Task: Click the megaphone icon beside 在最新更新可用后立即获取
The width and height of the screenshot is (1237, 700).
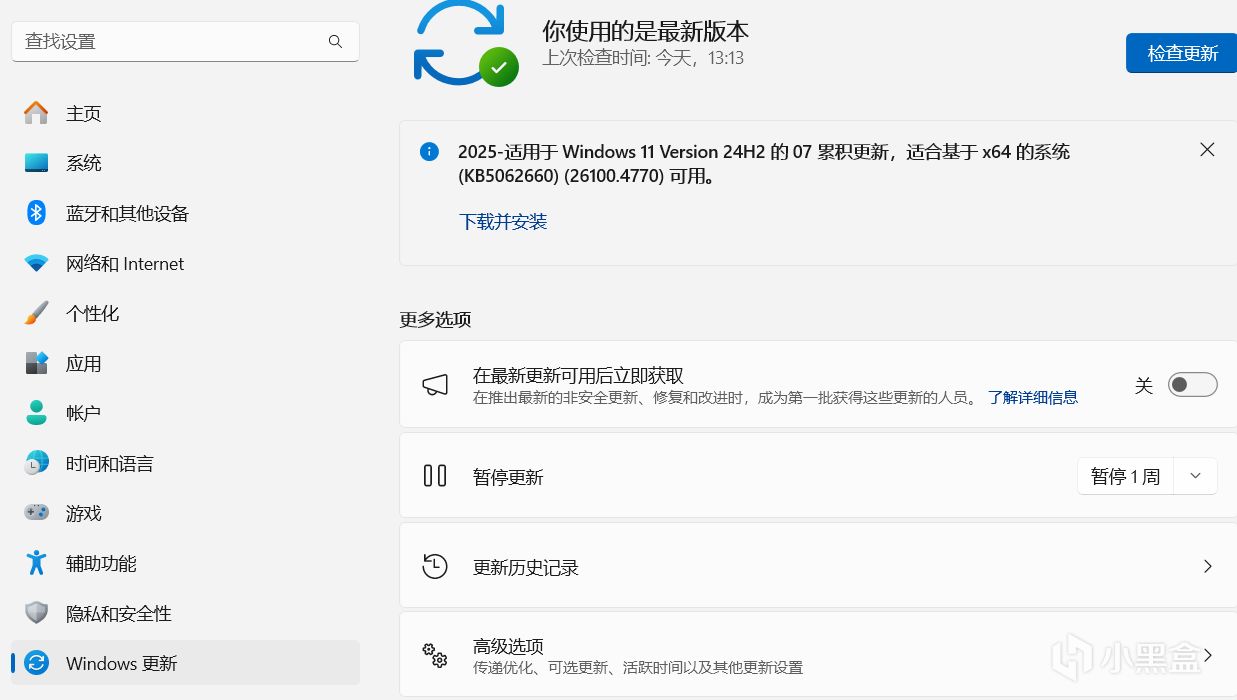Action: [435, 385]
